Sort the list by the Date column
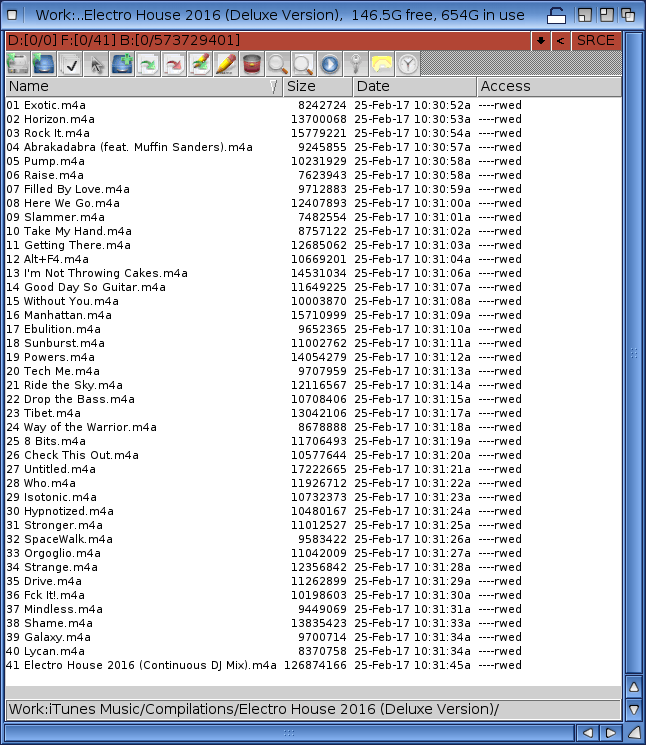Screen dimensions: 646x745 [x=415, y=86]
